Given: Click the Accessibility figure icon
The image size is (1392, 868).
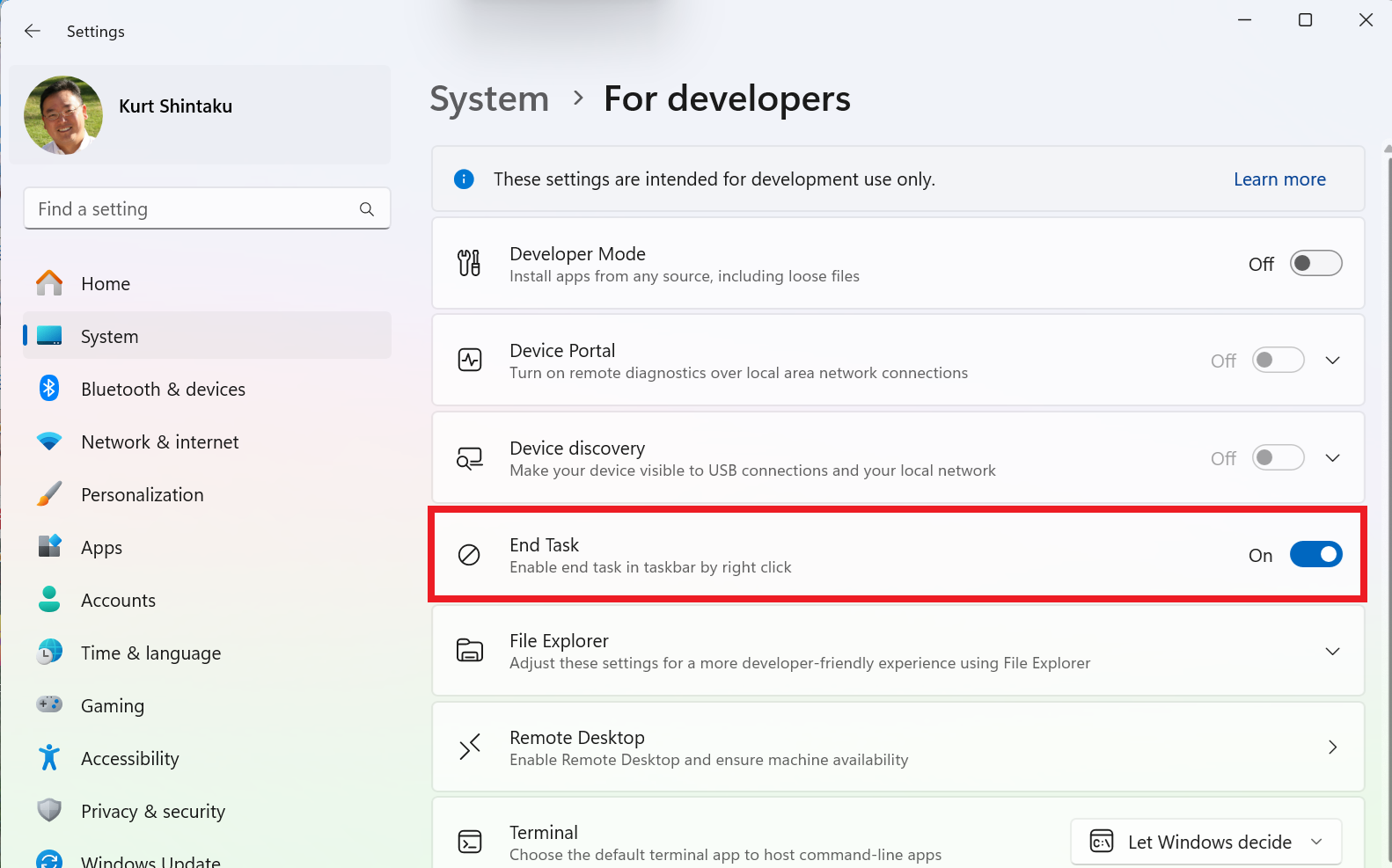Looking at the screenshot, I should click(x=49, y=758).
